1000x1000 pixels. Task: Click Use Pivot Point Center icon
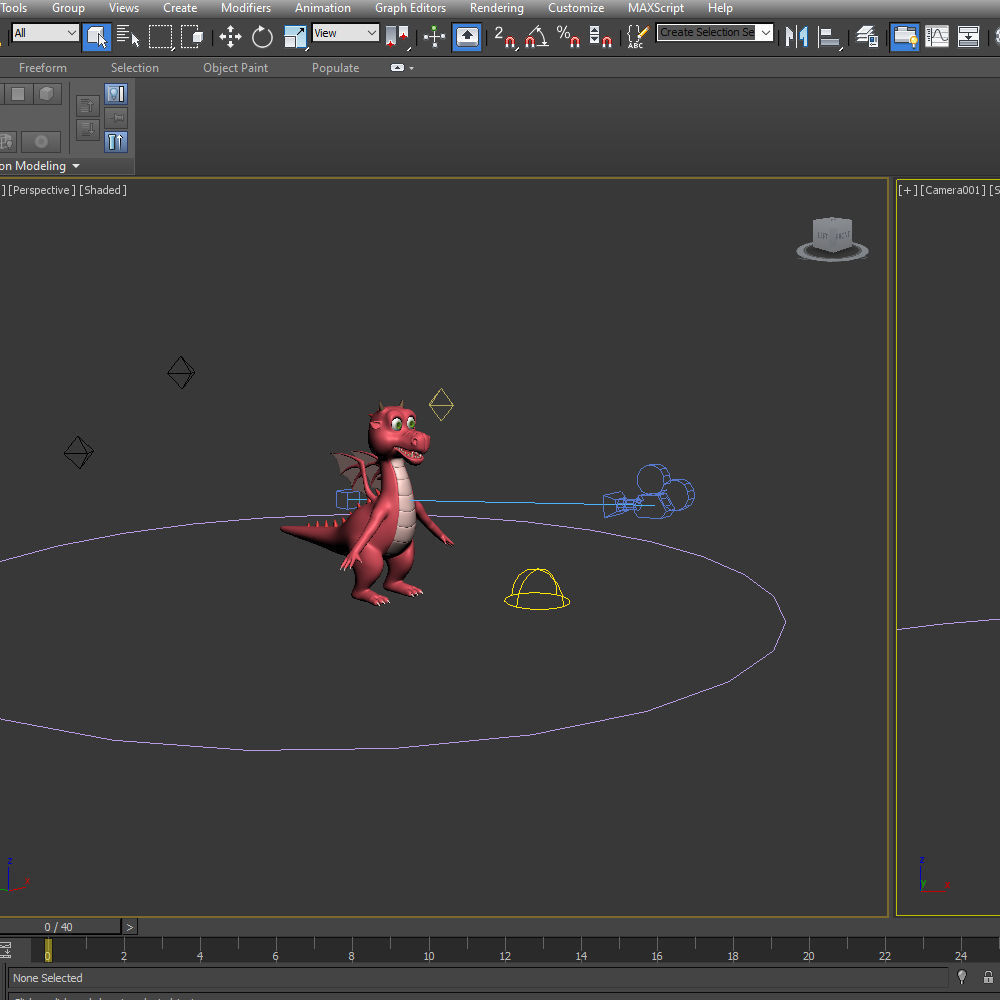[397, 36]
